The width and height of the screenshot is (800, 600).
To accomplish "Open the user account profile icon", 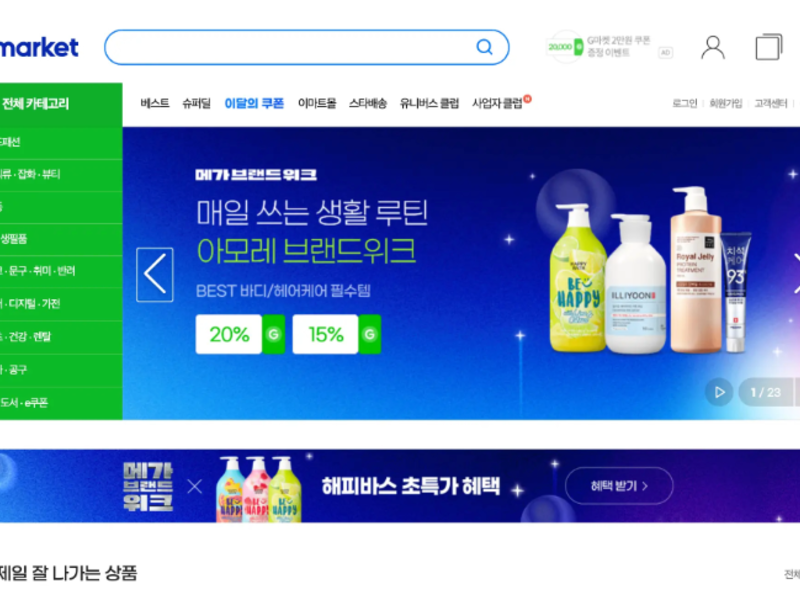I will [x=713, y=47].
